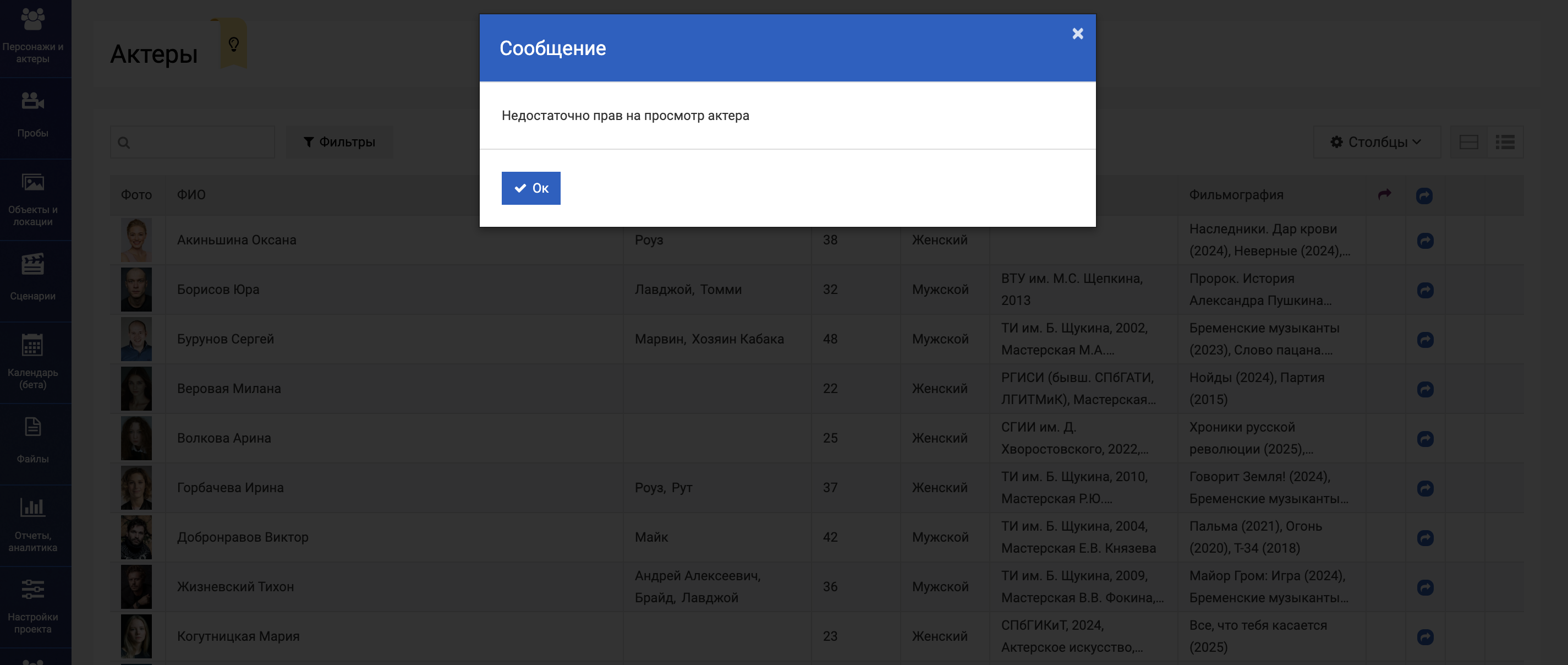This screenshot has width=1568, height=665.
Task: Select the name Бурунов Сергей
Action: 225,339
